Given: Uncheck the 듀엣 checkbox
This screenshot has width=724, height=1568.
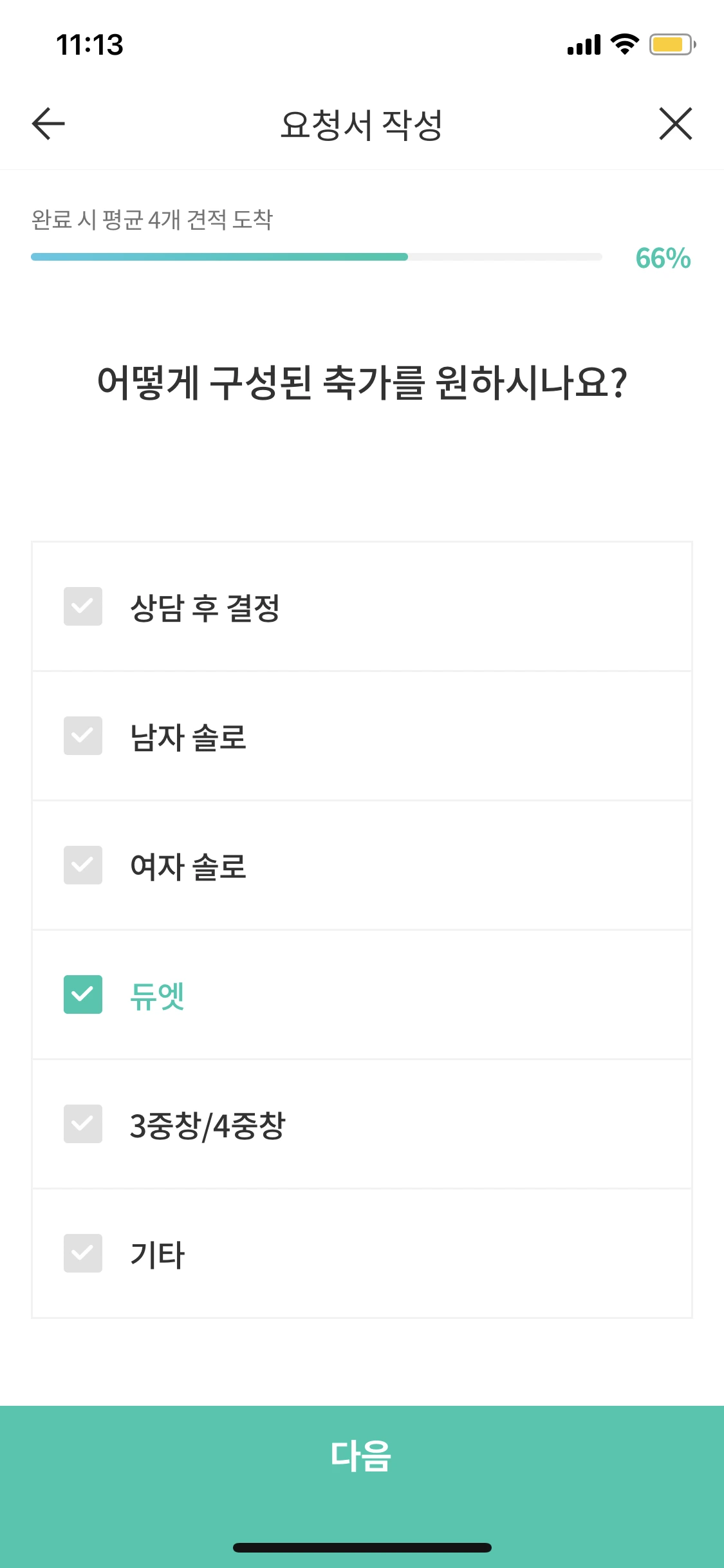Looking at the screenshot, I should coord(83,994).
